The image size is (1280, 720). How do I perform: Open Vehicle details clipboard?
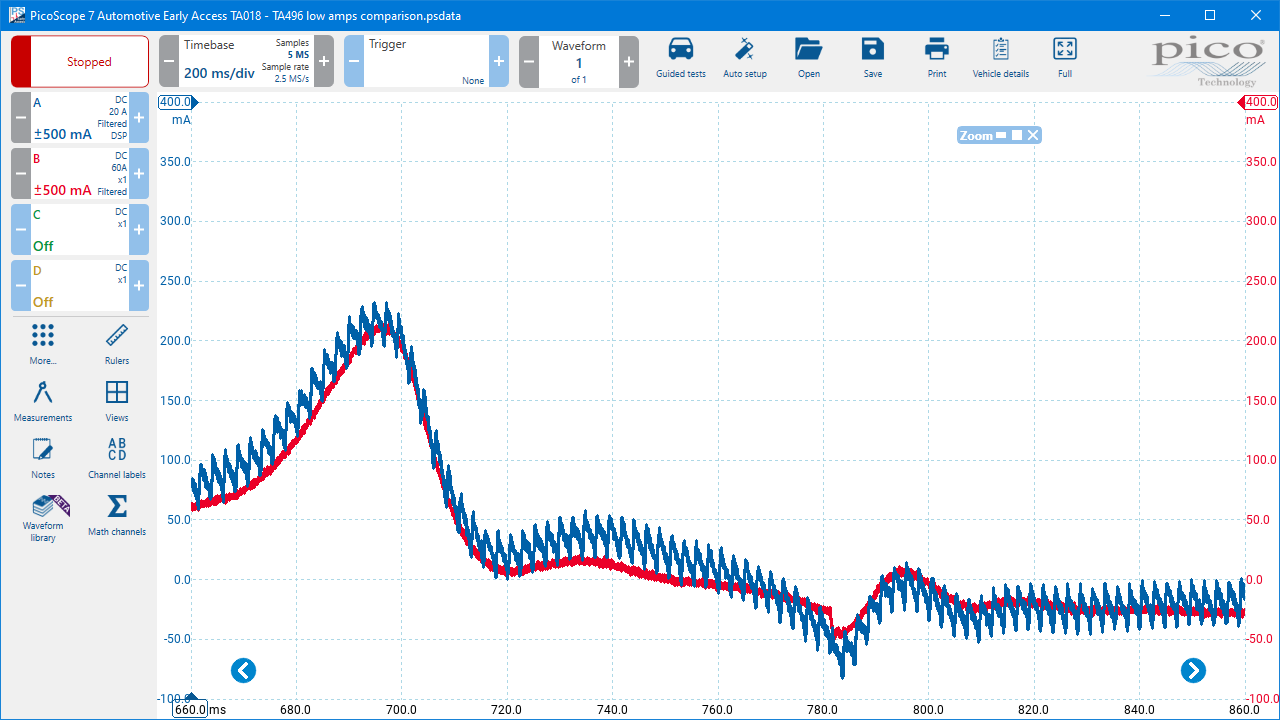click(1000, 58)
